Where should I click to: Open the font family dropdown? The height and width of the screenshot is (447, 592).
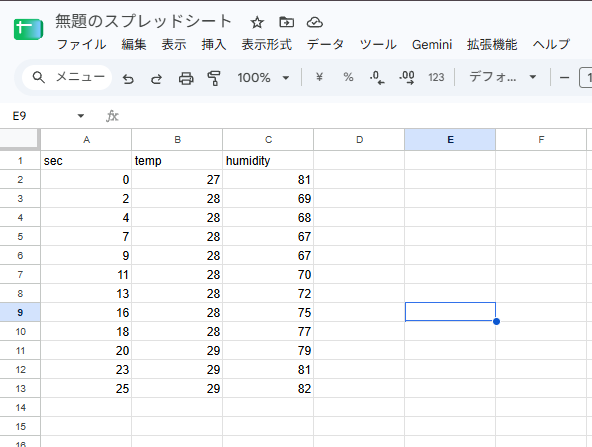[503, 77]
